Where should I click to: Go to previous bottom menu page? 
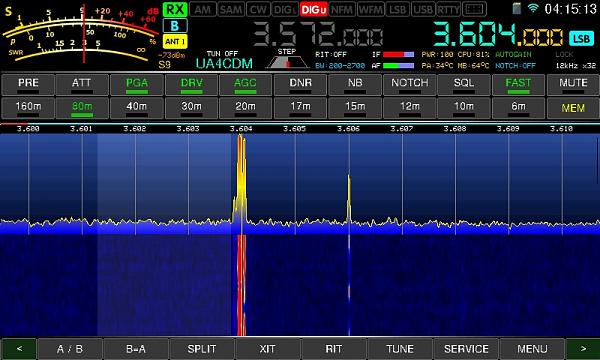[19, 349]
